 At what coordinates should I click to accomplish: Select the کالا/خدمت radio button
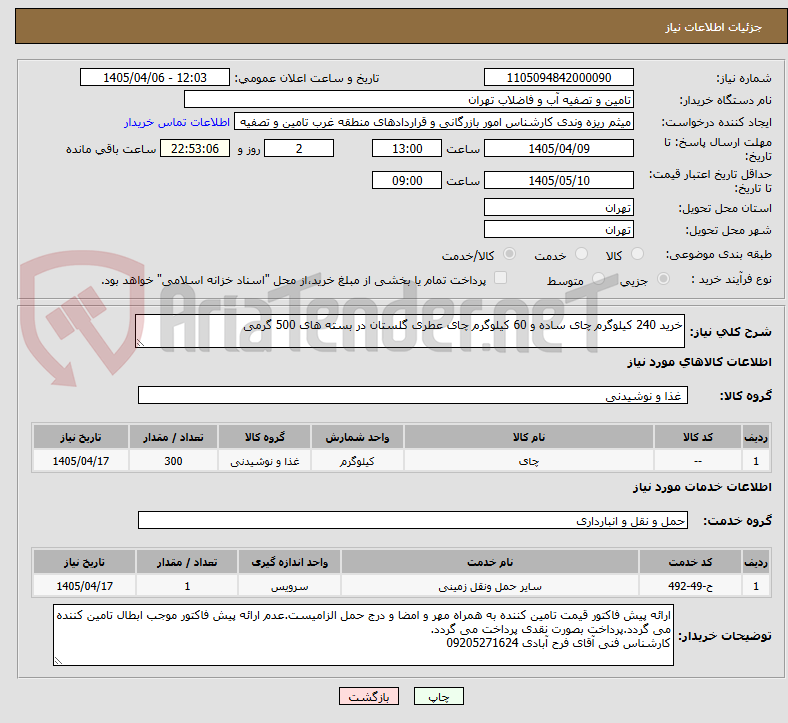(509, 254)
